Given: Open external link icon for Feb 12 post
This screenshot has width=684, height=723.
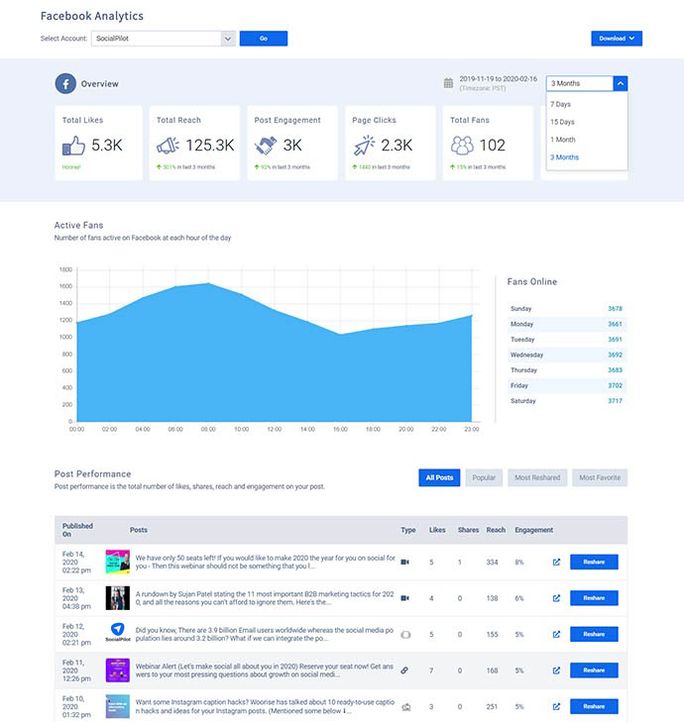Looking at the screenshot, I should click(556, 634).
